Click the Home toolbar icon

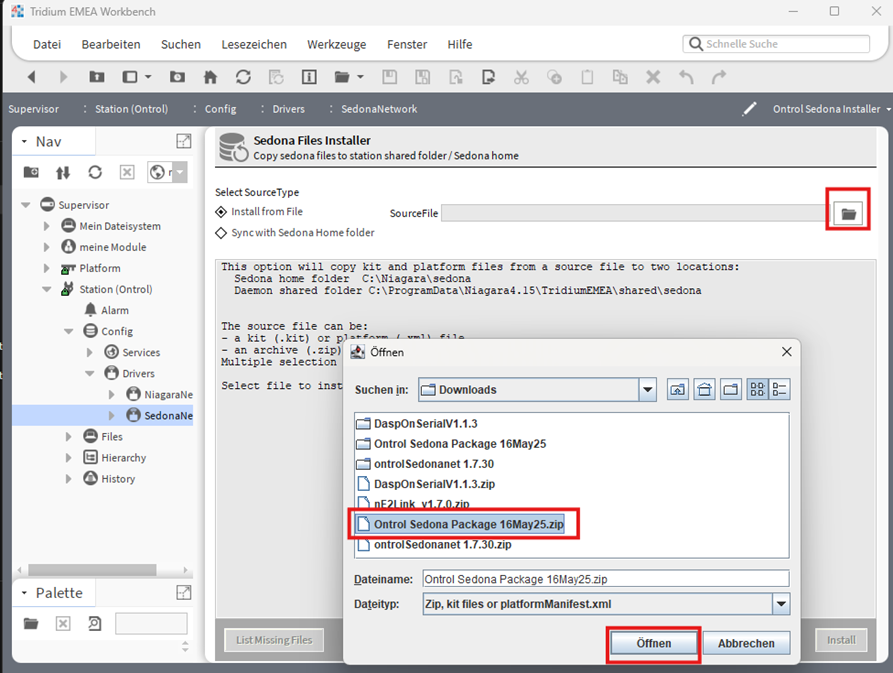pos(210,77)
